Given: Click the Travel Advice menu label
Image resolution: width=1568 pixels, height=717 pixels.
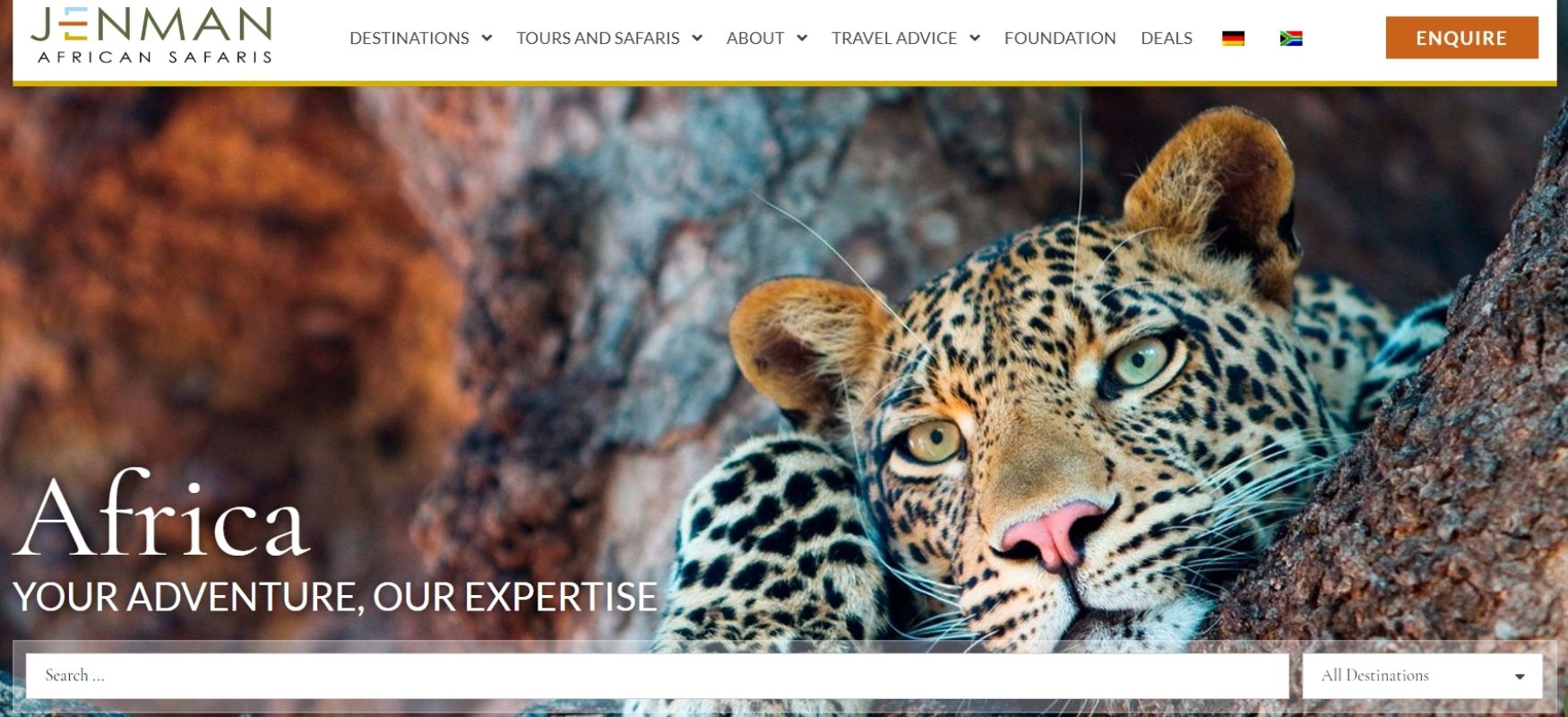Looking at the screenshot, I should pos(894,39).
